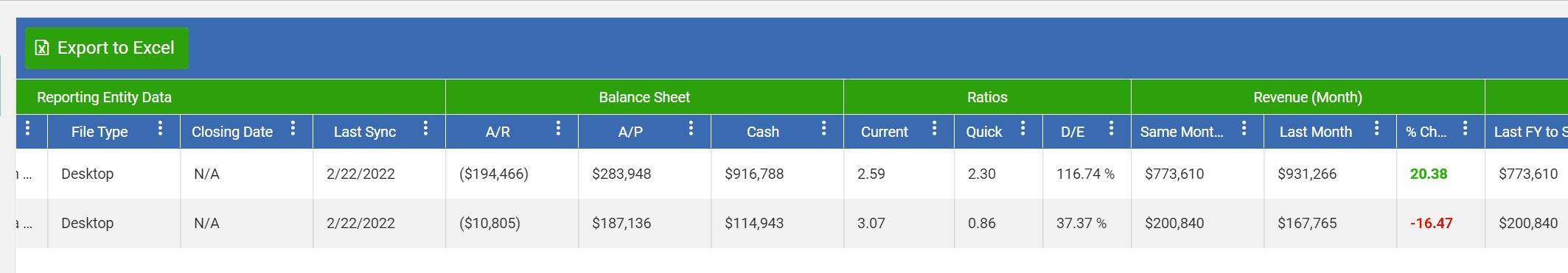Click the green 20.38 percent change value
The width and height of the screenshot is (1568, 273).
coord(1429,174)
